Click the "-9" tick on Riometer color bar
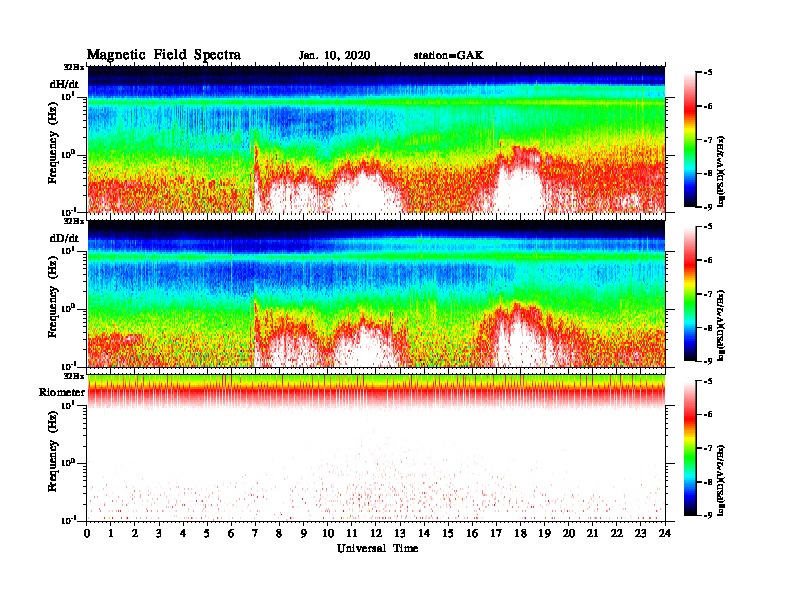The height and width of the screenshot is (612, 792). (707, 515)
